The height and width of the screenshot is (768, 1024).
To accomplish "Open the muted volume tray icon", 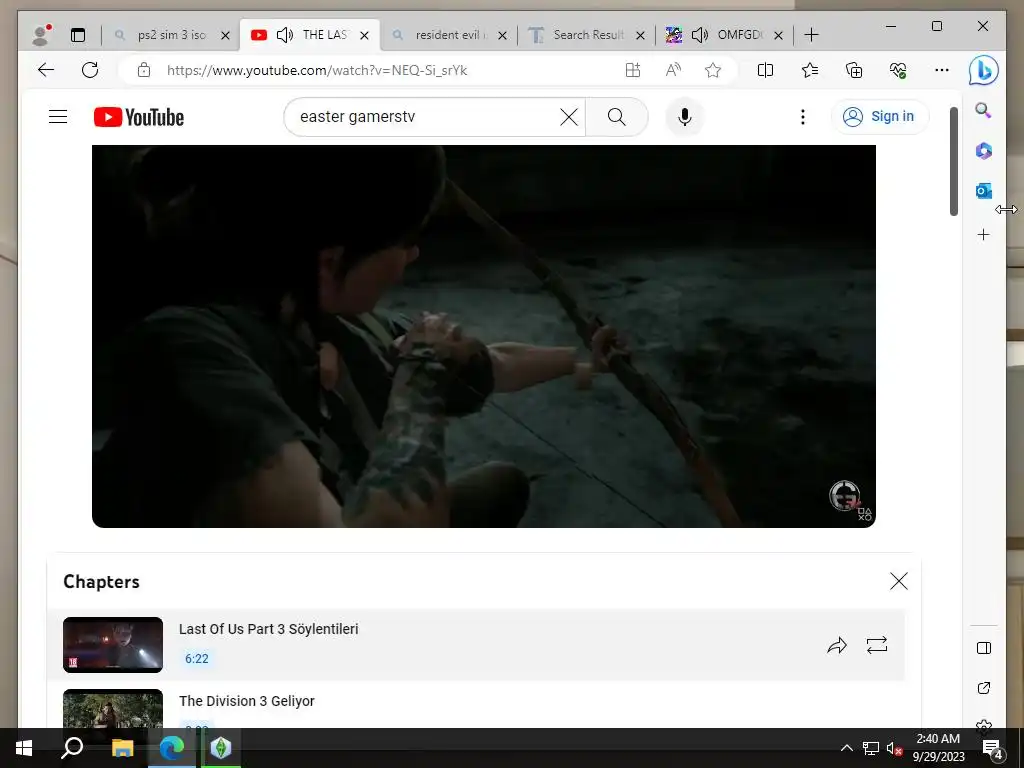I will click(894, 748).
